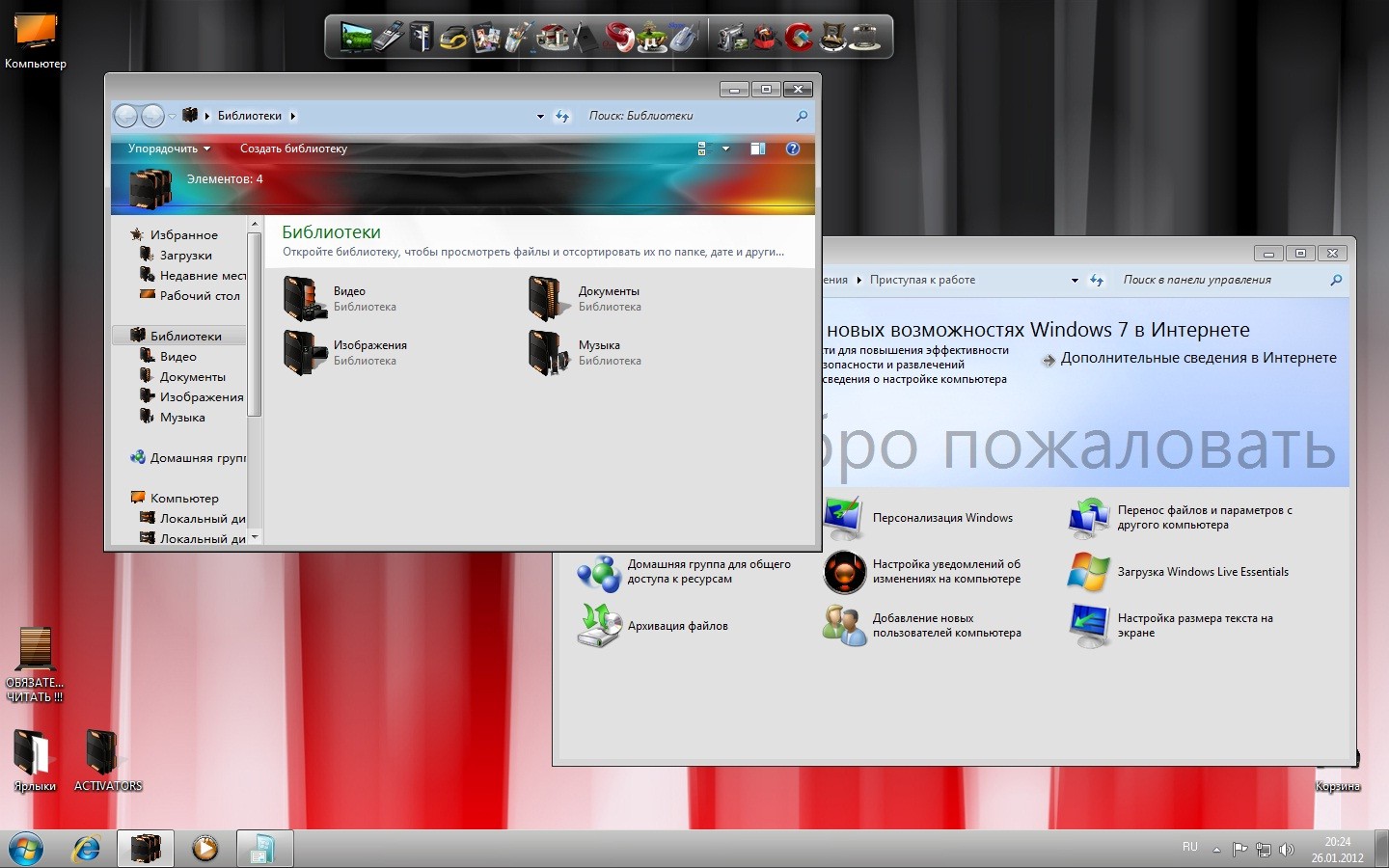Refresh the Libraries address bar

click(x=562, y=116)
